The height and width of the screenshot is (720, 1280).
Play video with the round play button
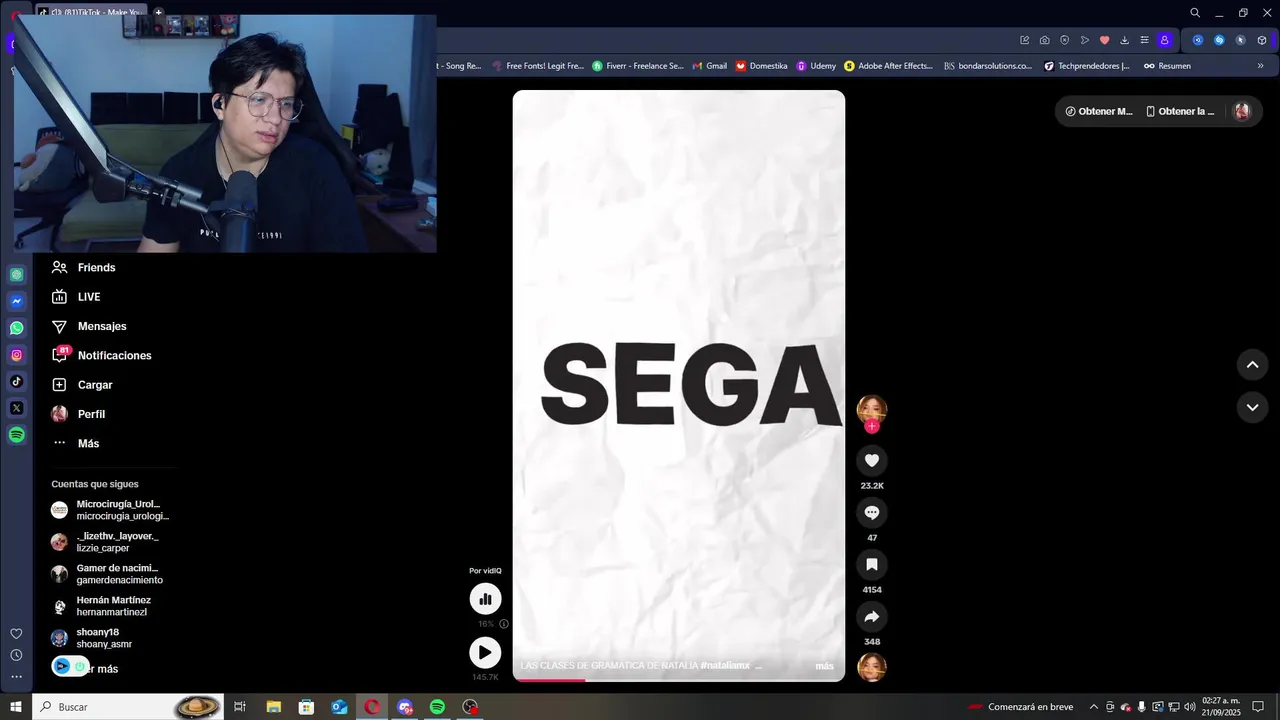point(485,653)
